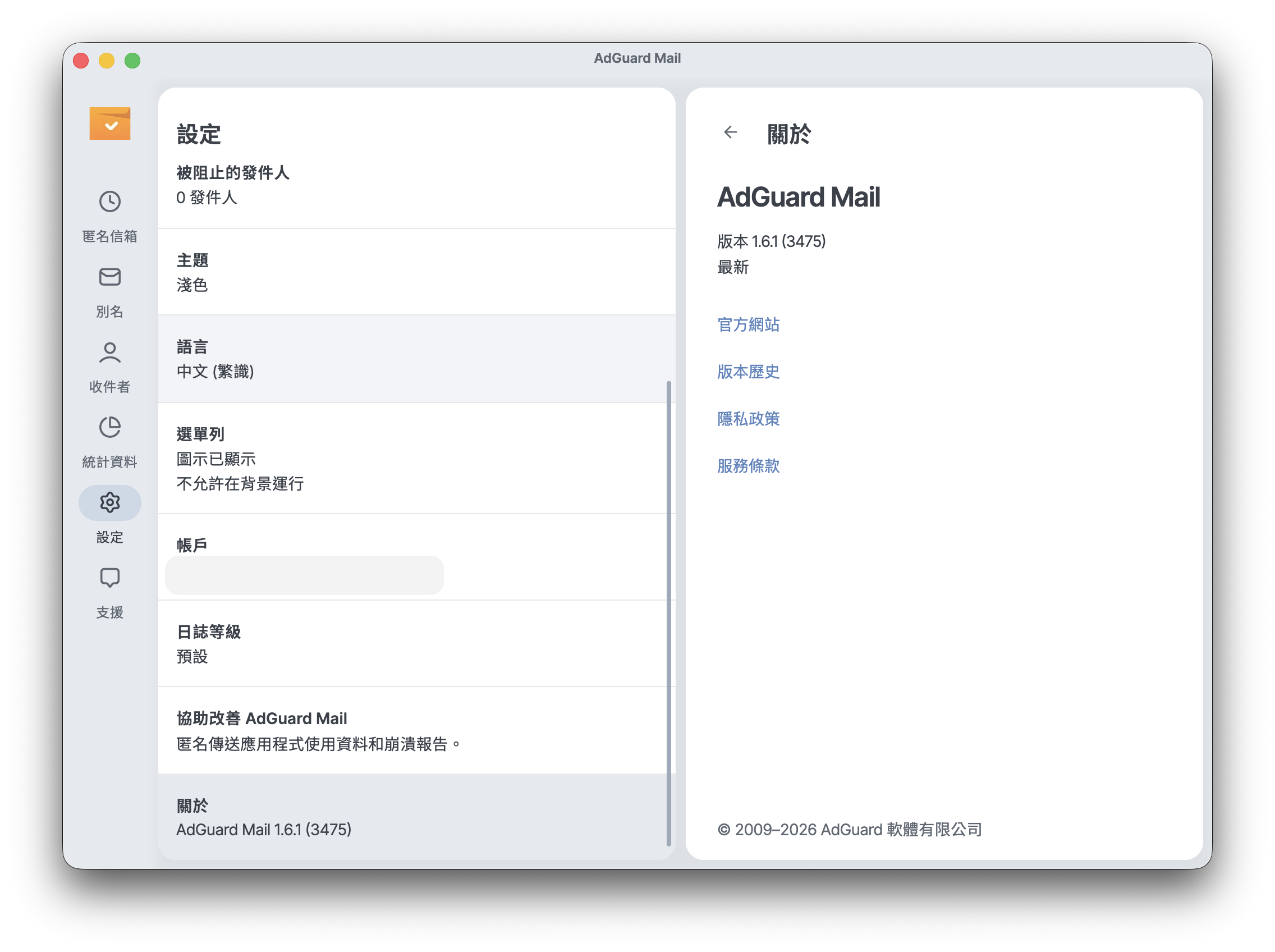Screen dimensions: 1275x952
Task: Click the AdGuard Mail envelope logo
Action: pyautogui.click(x=109, y=123)
